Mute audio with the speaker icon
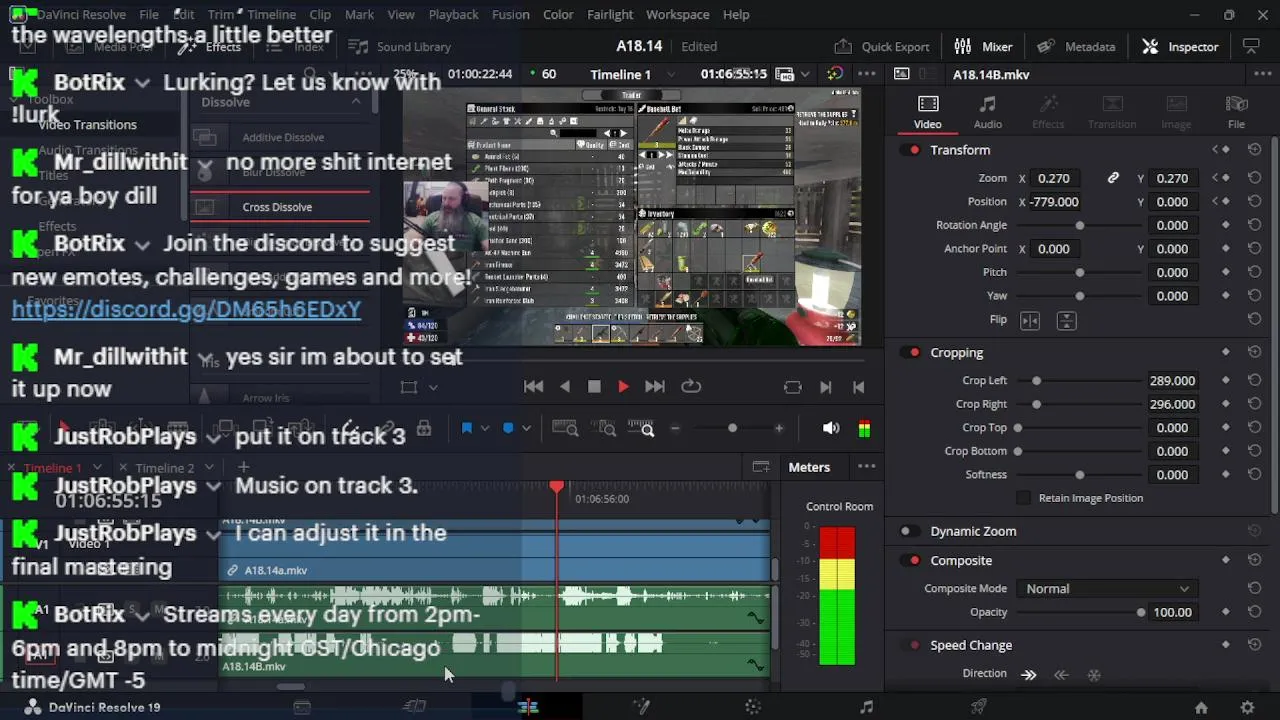1280x720 pixels. coord(831,428)
